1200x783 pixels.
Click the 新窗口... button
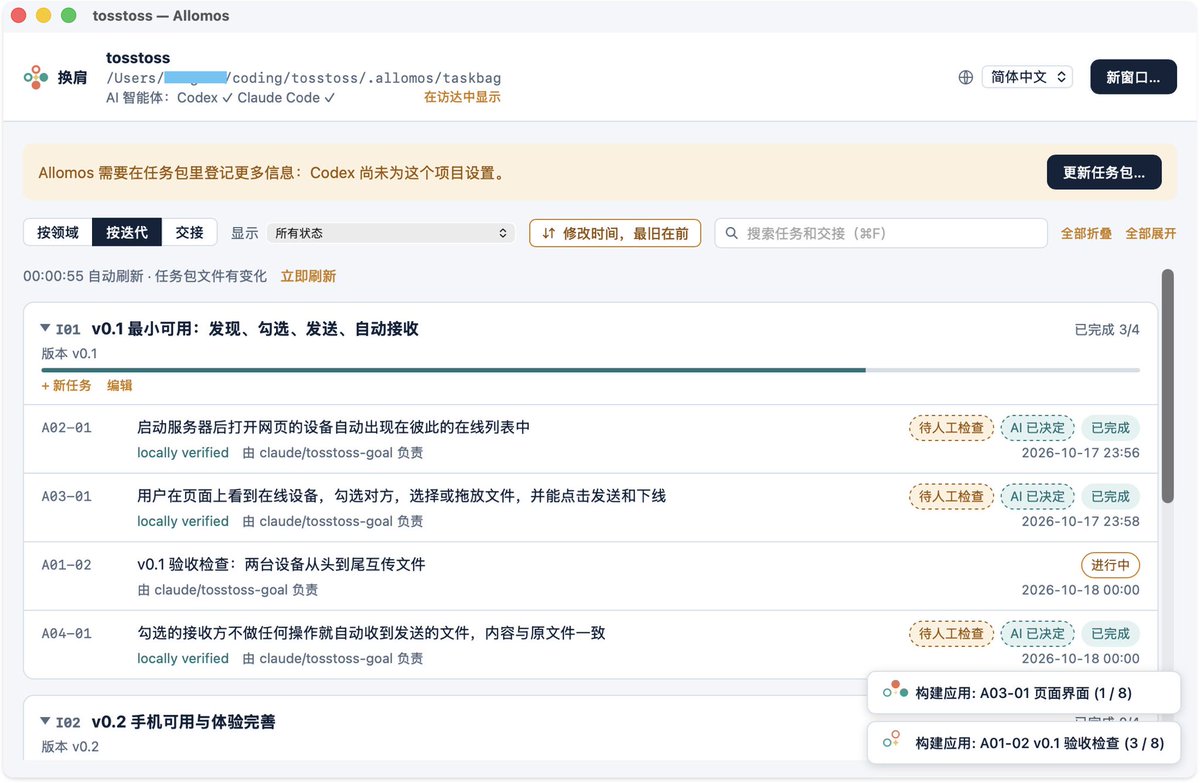click(x=1133, y=77)
